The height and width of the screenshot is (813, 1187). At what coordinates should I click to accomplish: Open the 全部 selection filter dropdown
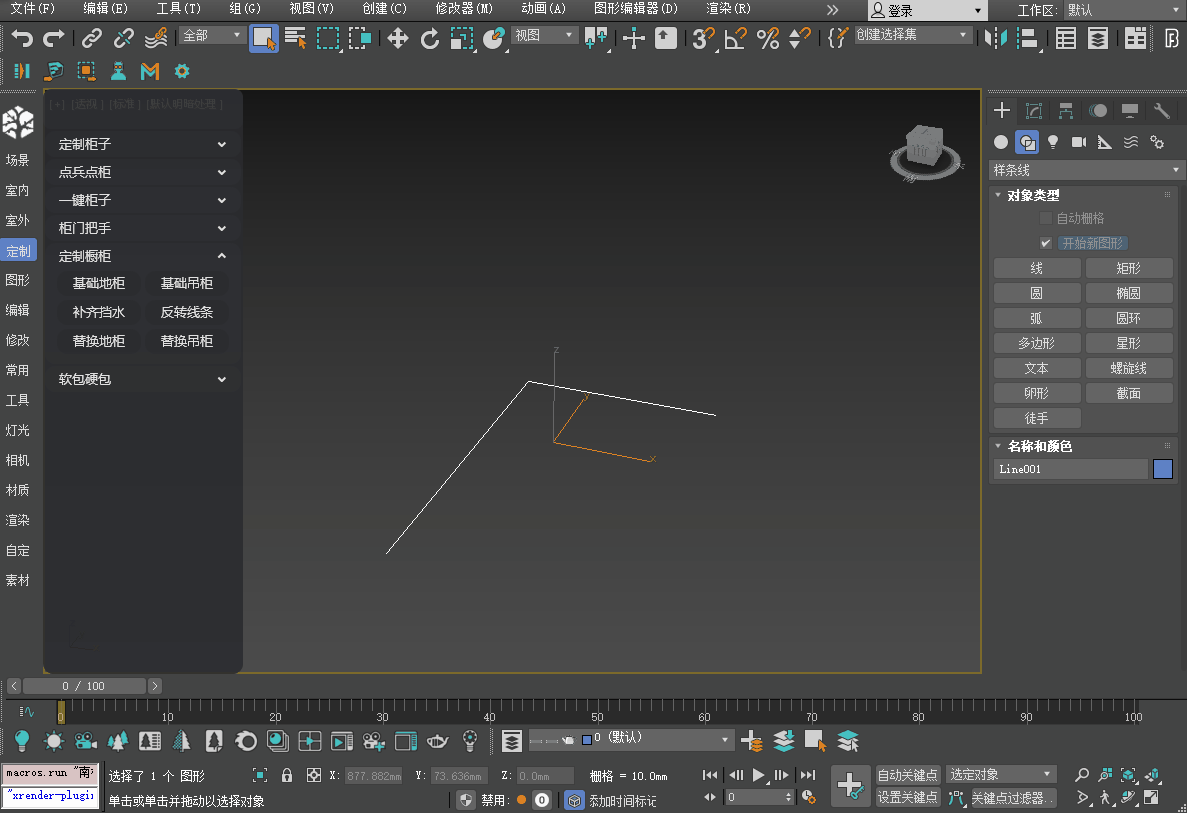click(213, 35)
